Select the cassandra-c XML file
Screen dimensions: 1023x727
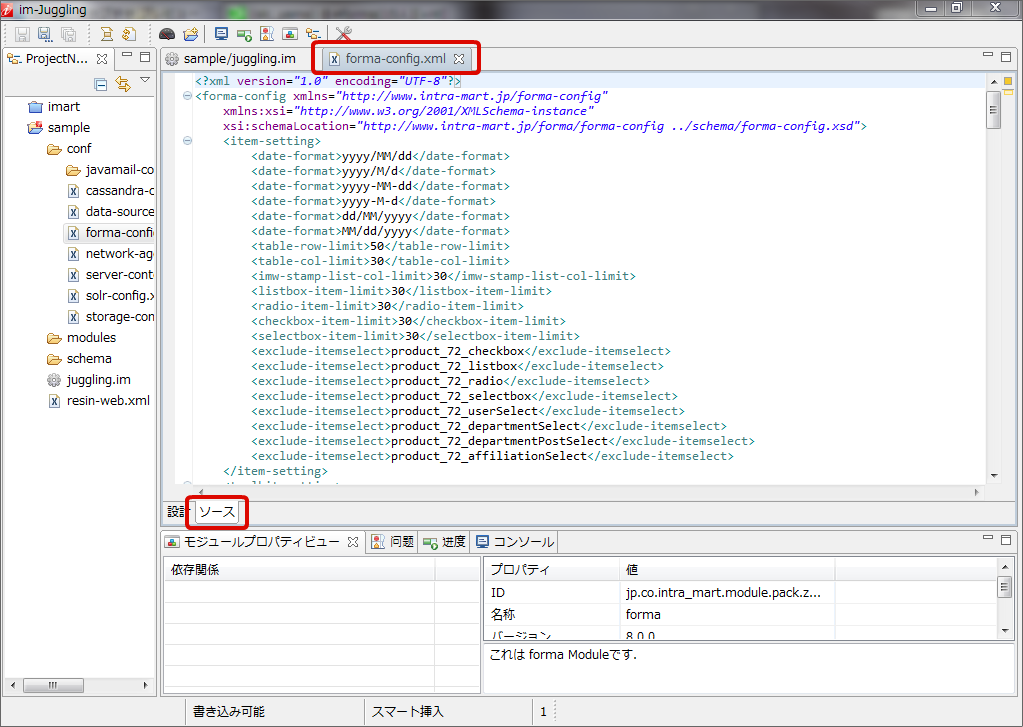coord(111,191)
